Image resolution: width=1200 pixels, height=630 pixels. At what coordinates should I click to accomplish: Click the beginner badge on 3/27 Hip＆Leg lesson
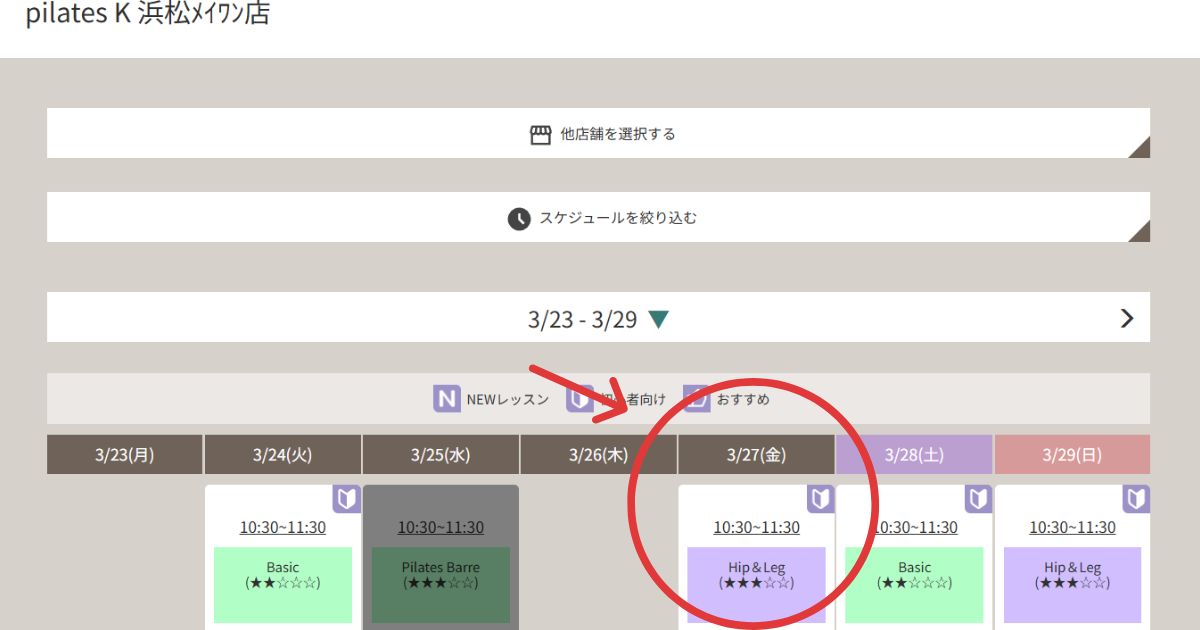click(820, 499)
